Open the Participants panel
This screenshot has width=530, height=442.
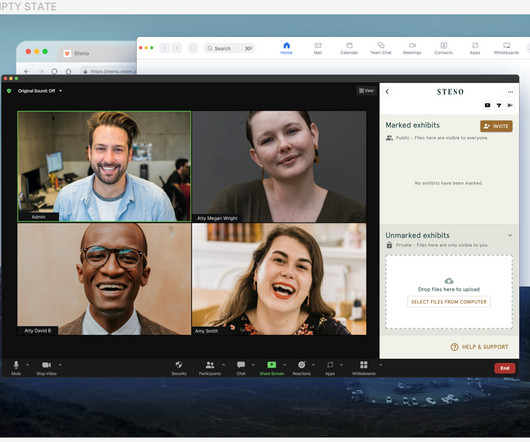(x=210, y=368)
